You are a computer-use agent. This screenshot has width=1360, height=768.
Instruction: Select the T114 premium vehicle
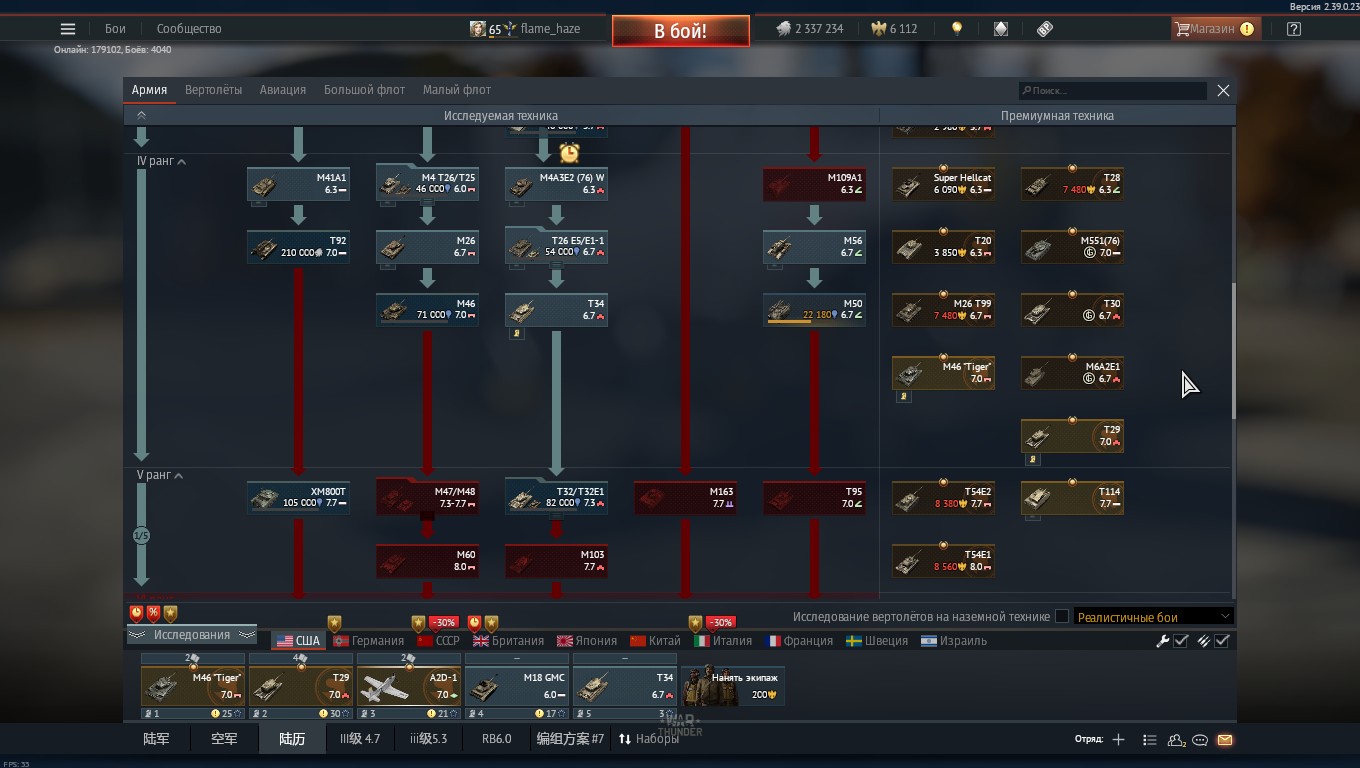pyautogui.click(x=1072, y=498)
